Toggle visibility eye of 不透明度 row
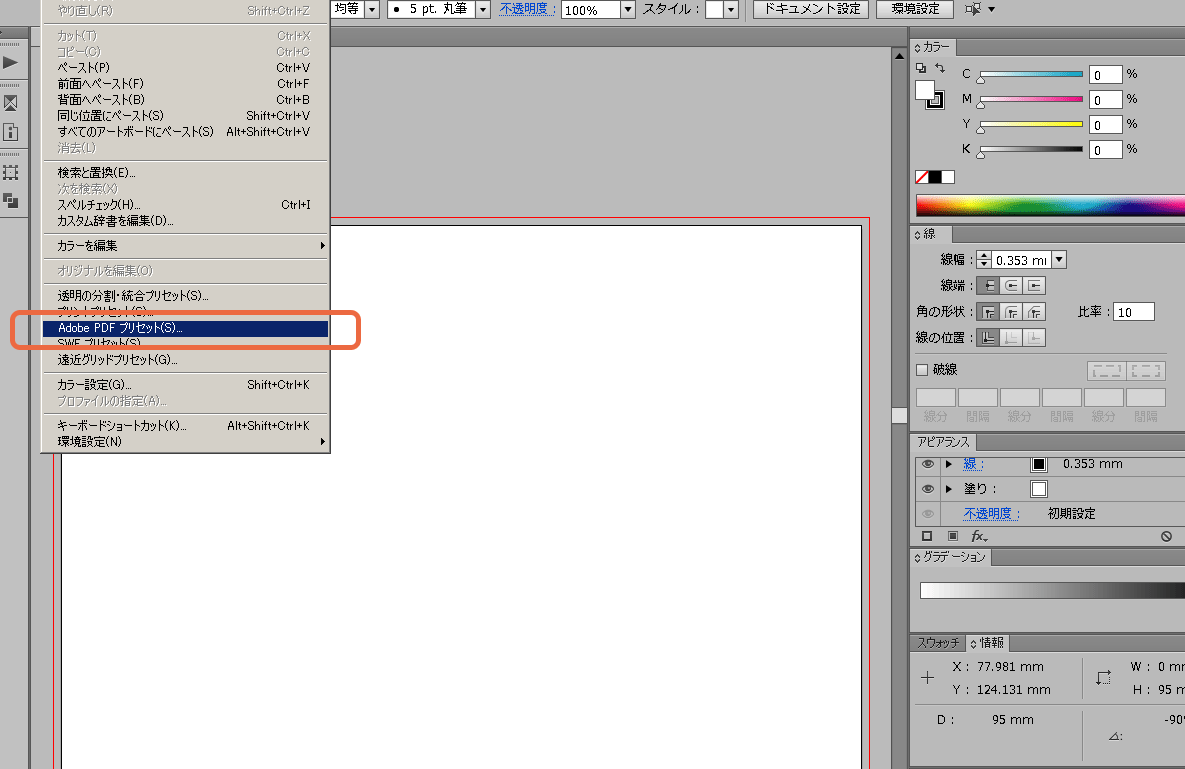The width and height of the screenshot is (1185, 769). click(928, 514)
